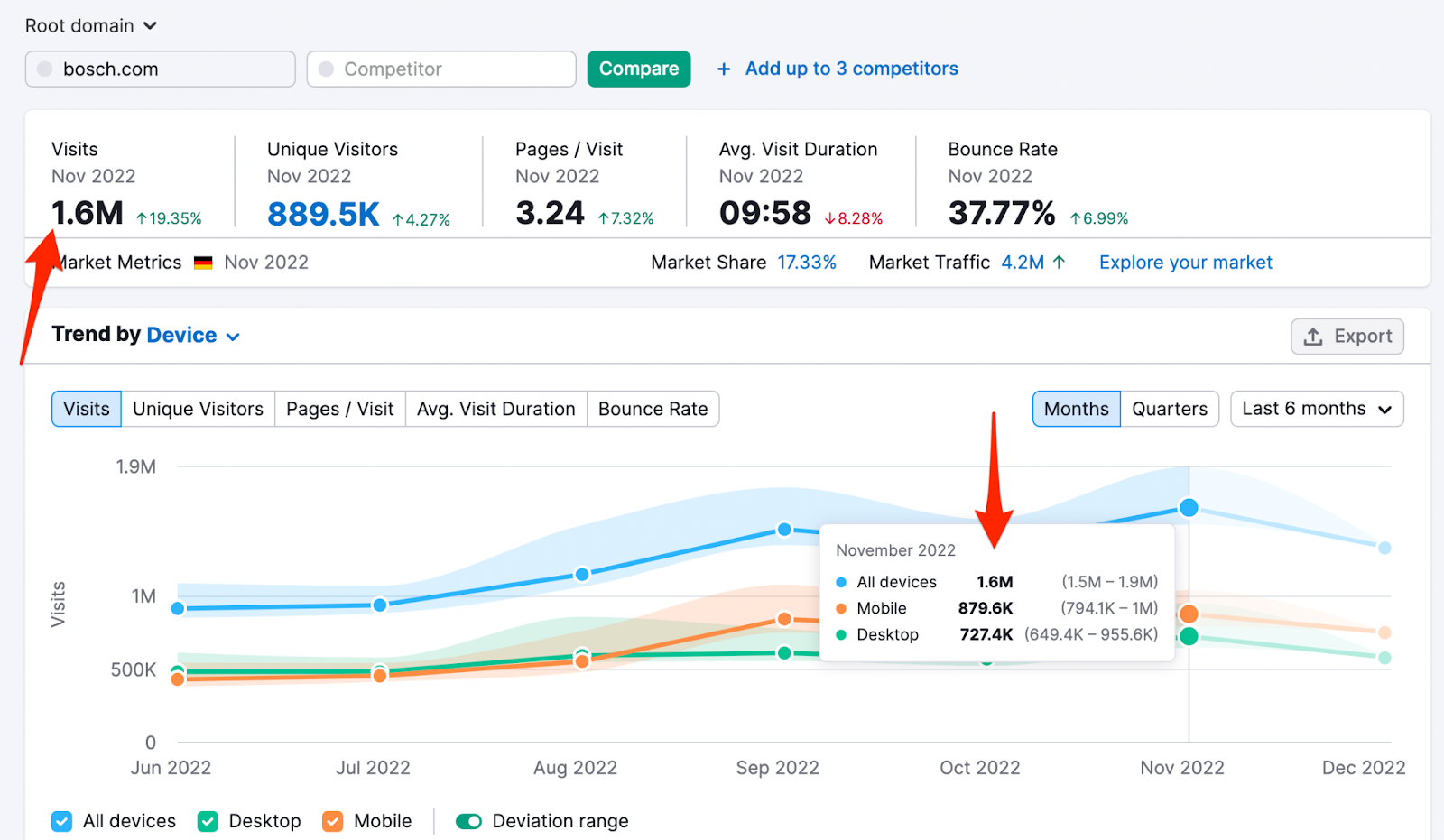Image resolution: width=1444 pixels, height=840 pixels.
Task: Click the Sep 2022 x-axis label
Action: pos(778,768)
